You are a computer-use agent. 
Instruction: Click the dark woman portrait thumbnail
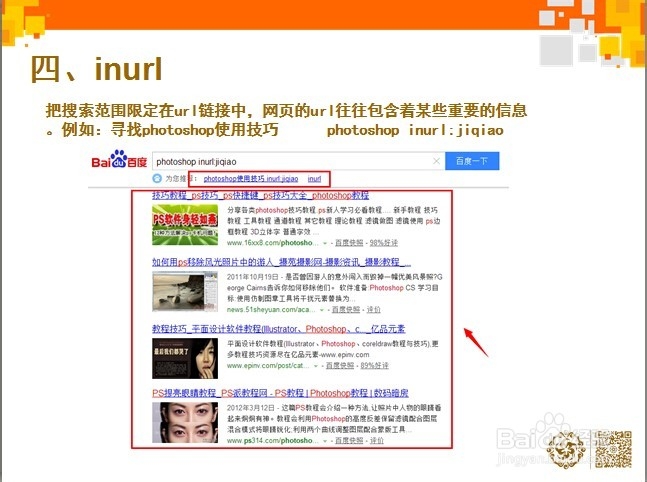click(x=185, y=358)
